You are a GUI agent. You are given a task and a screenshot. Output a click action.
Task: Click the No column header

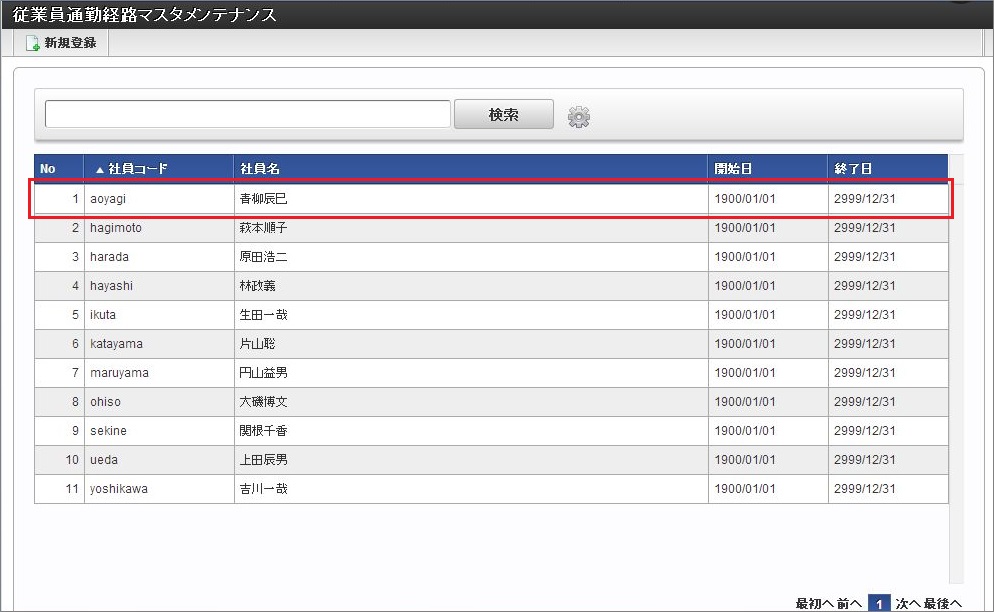coord(59,169)
